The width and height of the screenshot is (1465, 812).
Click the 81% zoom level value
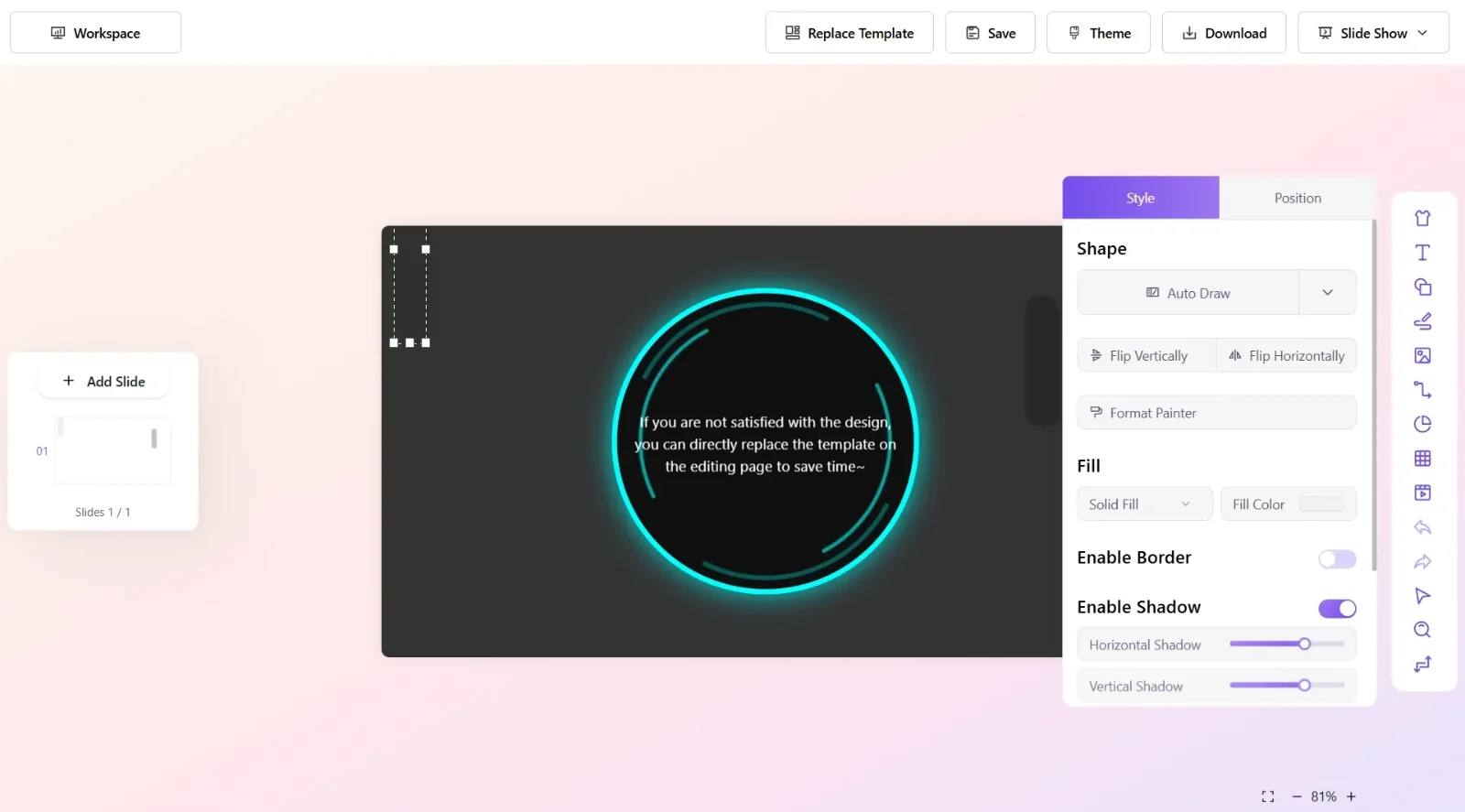click(1323, 796)
